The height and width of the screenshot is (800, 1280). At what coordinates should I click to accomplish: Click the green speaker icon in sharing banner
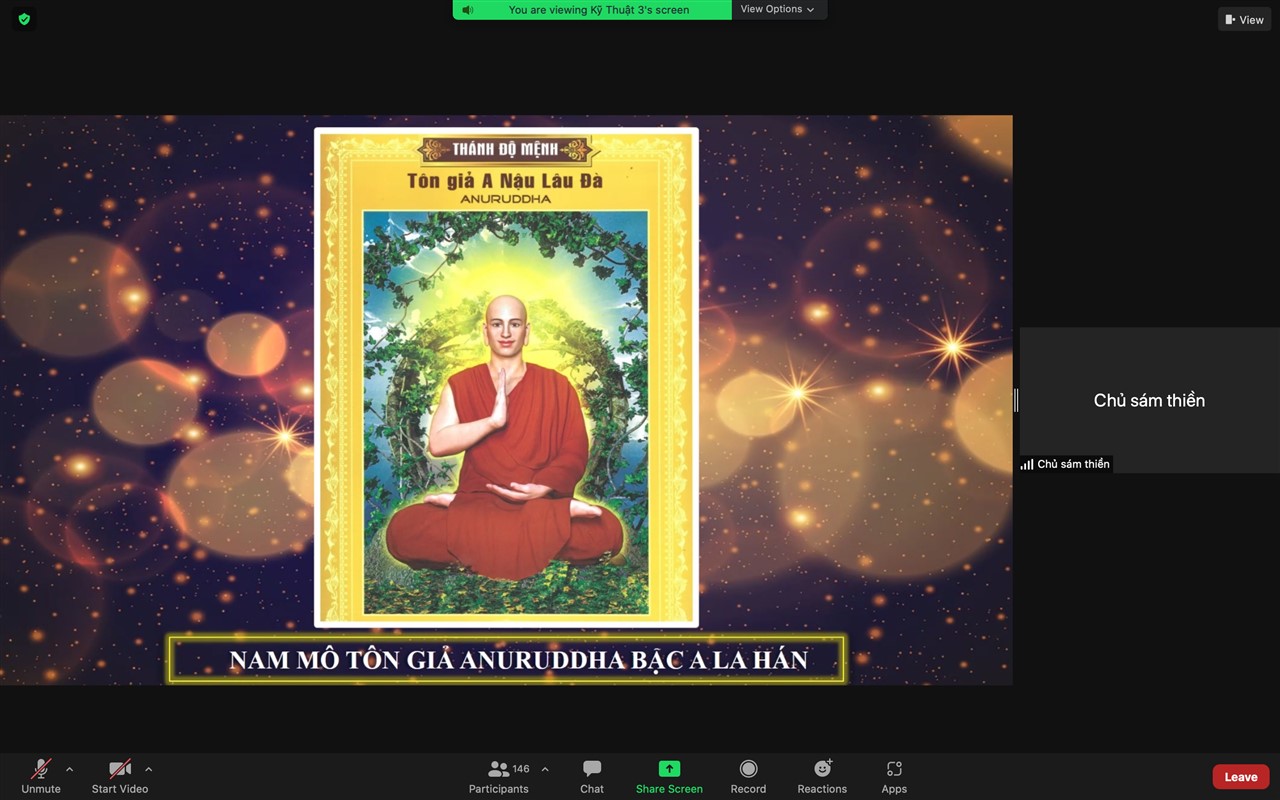[467, 10]
